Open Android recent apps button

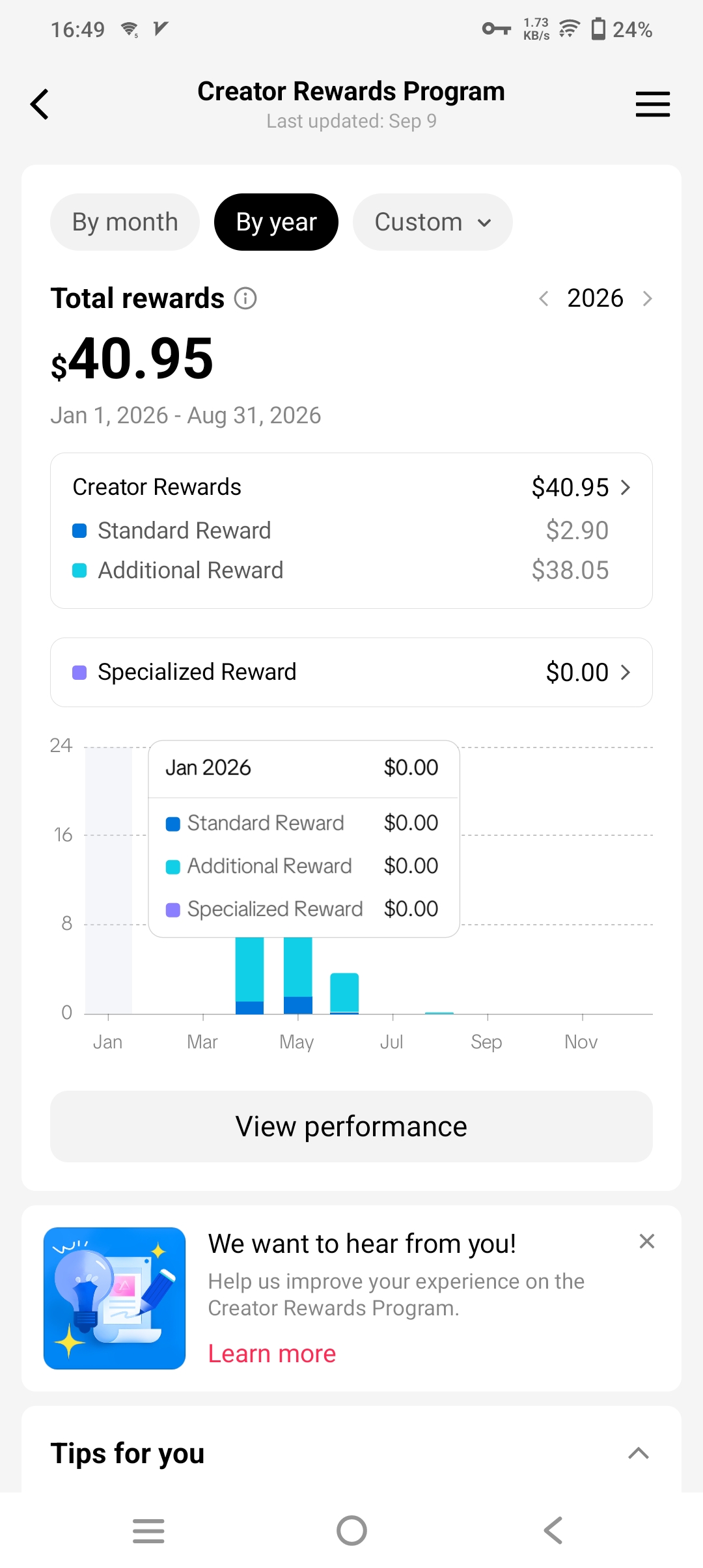click(x=148, y=1530)
